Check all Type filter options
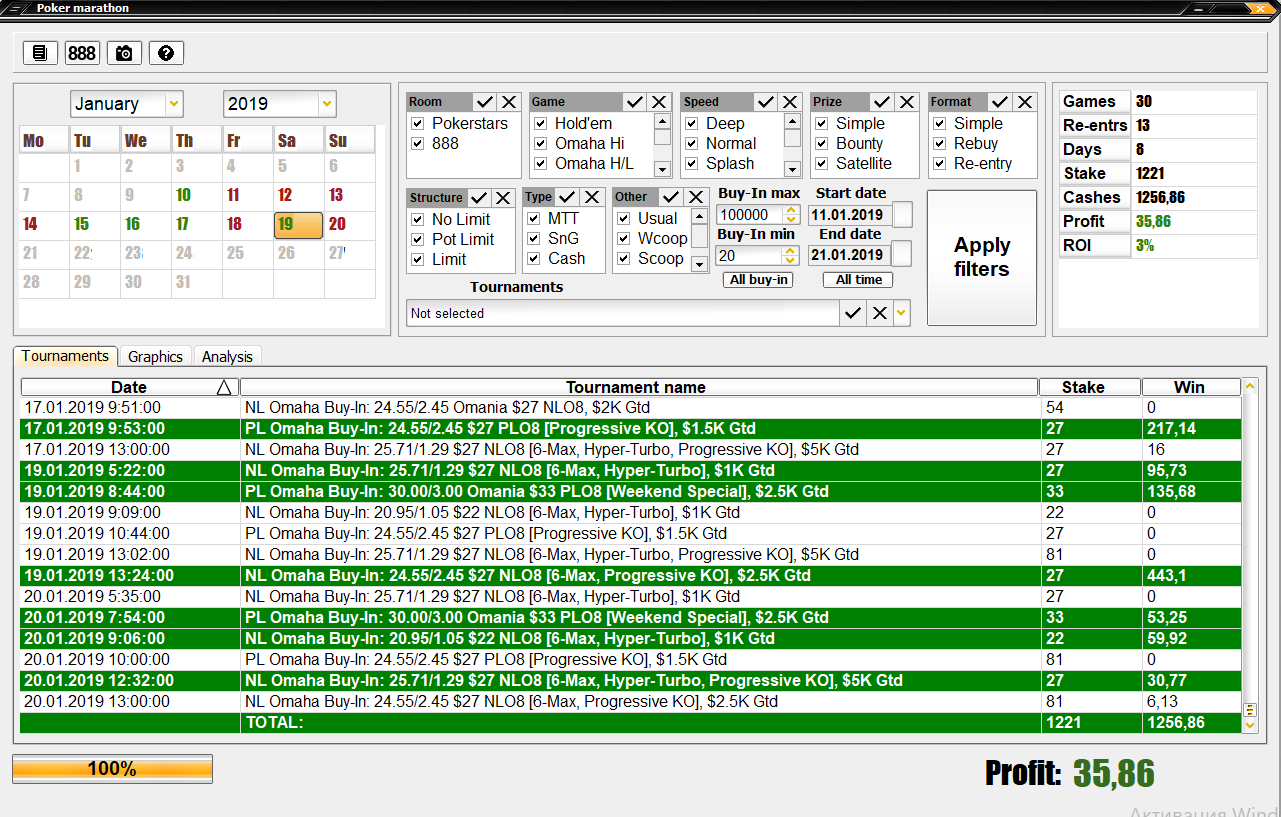Image resolution: width=1281 pixels, height=817 pixels. point(568,197)
